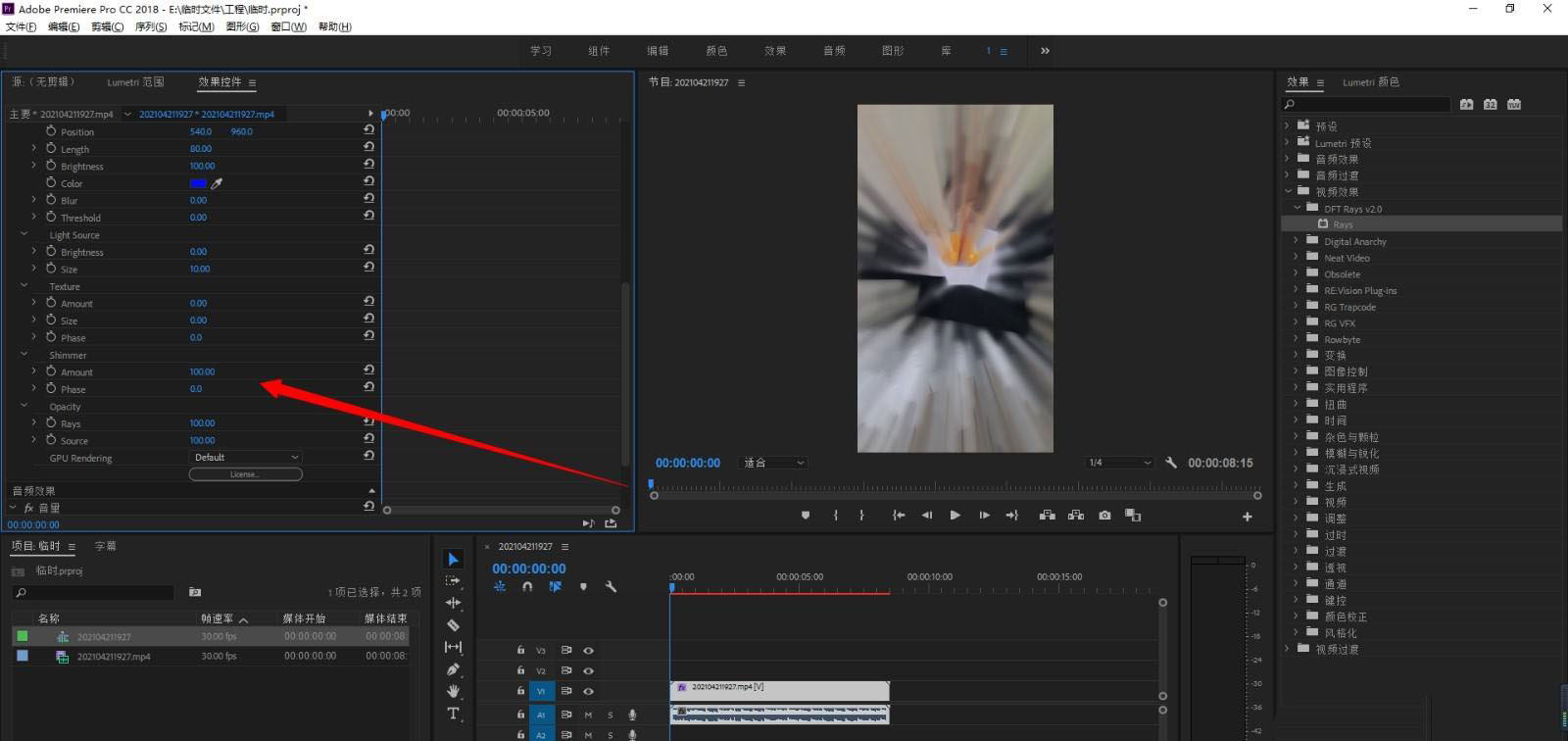The height and width of the screenshot is (741, 1568).
Task: Filter effects by YUV icon
Action: (x=1514, y=104)
